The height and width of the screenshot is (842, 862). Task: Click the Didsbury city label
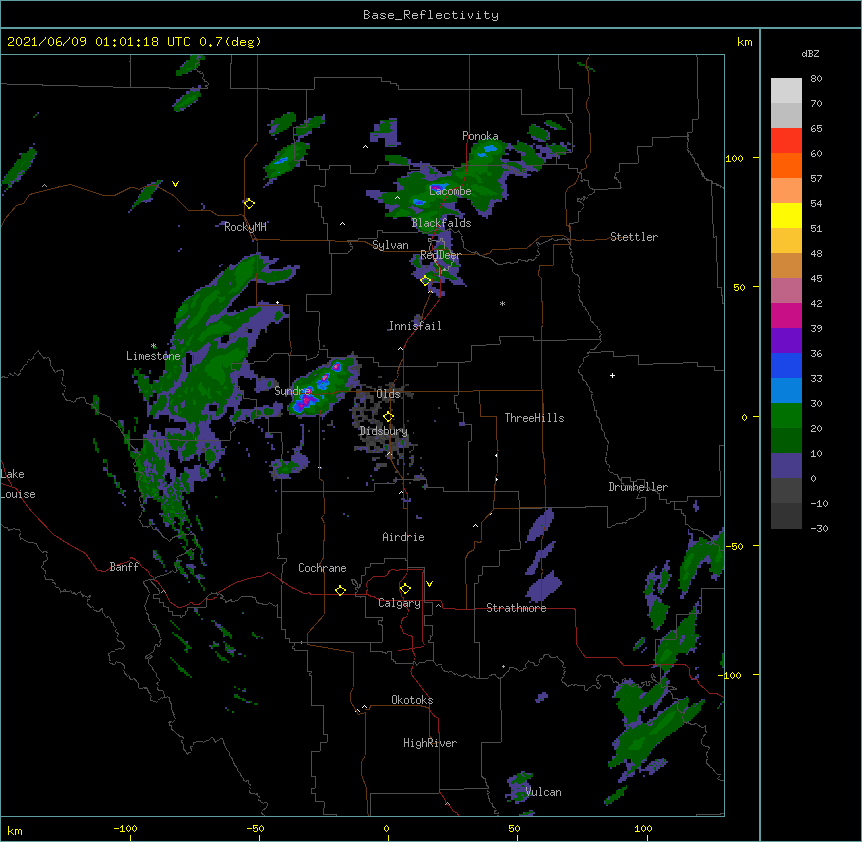click(x=383, y=431)
